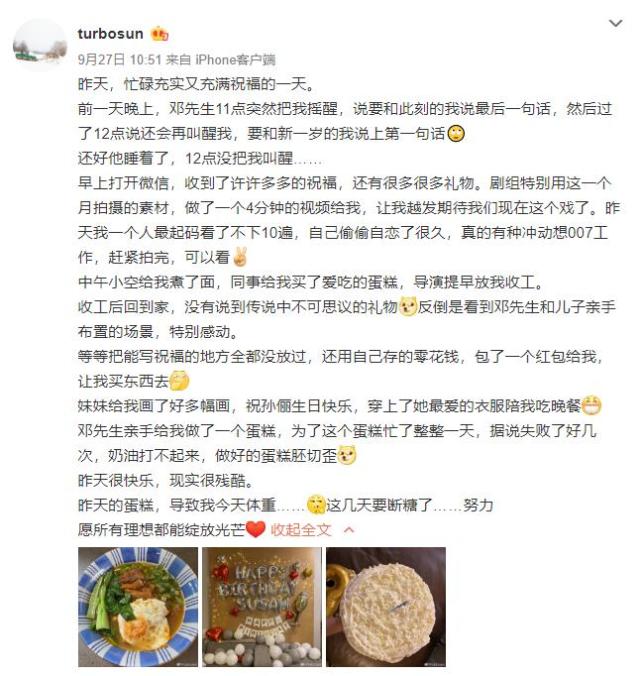Image resolution: width=641 pixels, height=676 pixels.
Task: Click the grinning emoji after 吃晚餐
Action: pos(591,406)
